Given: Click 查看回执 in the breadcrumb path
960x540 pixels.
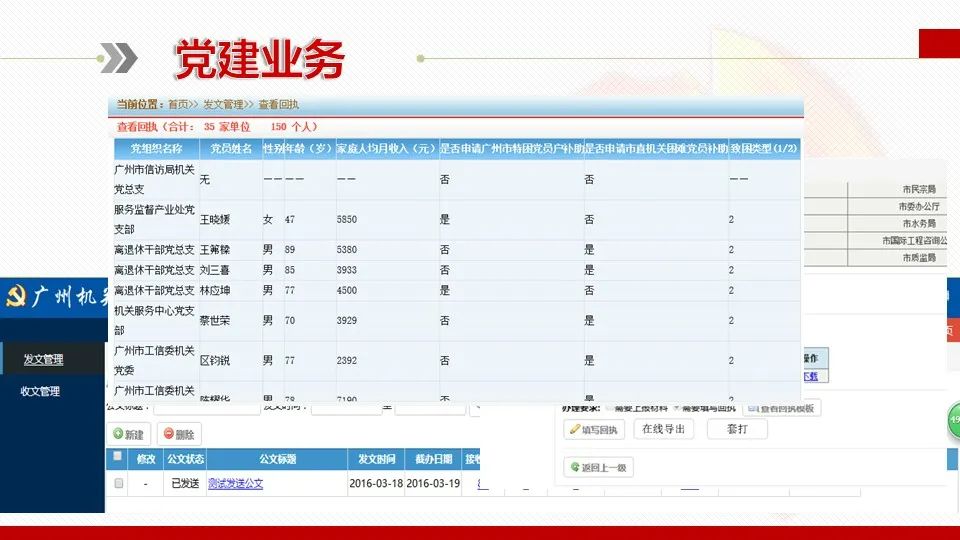Looking at the screenshot, I should coord(279,105).
